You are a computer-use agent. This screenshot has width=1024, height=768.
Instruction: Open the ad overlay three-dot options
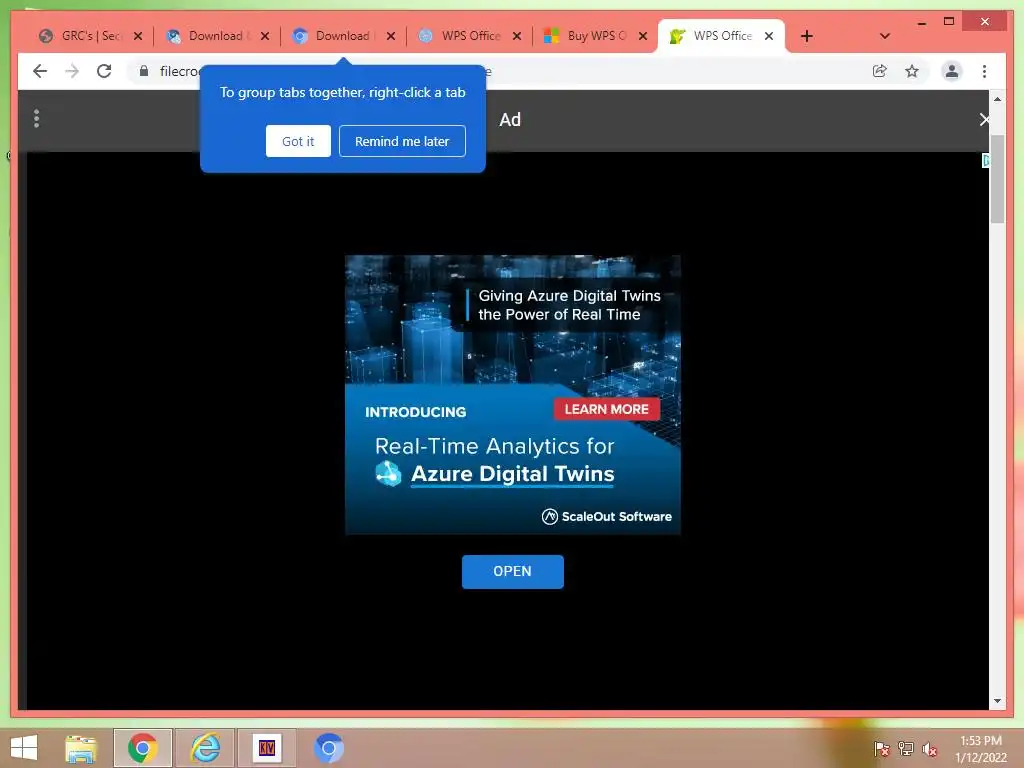[37, 118]
